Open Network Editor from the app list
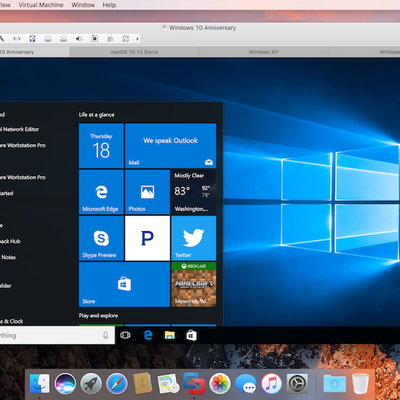 click(x=19, y=129)
